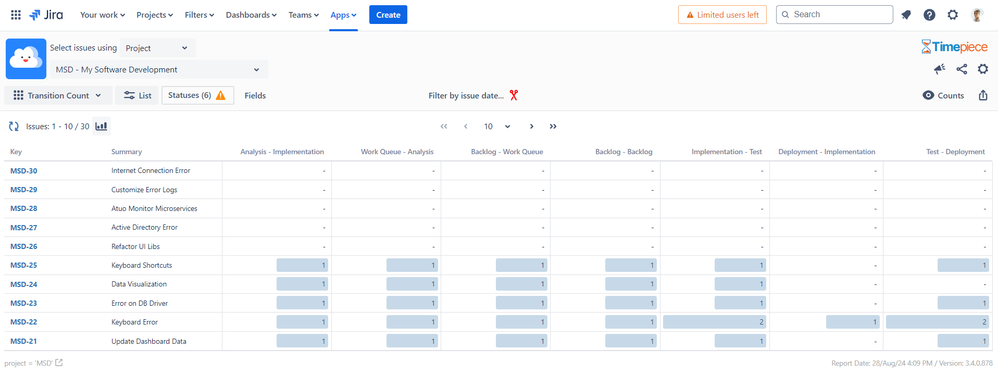998x374 pixels.
Task: Open issue MSD-27
Action: pos(24,227)
